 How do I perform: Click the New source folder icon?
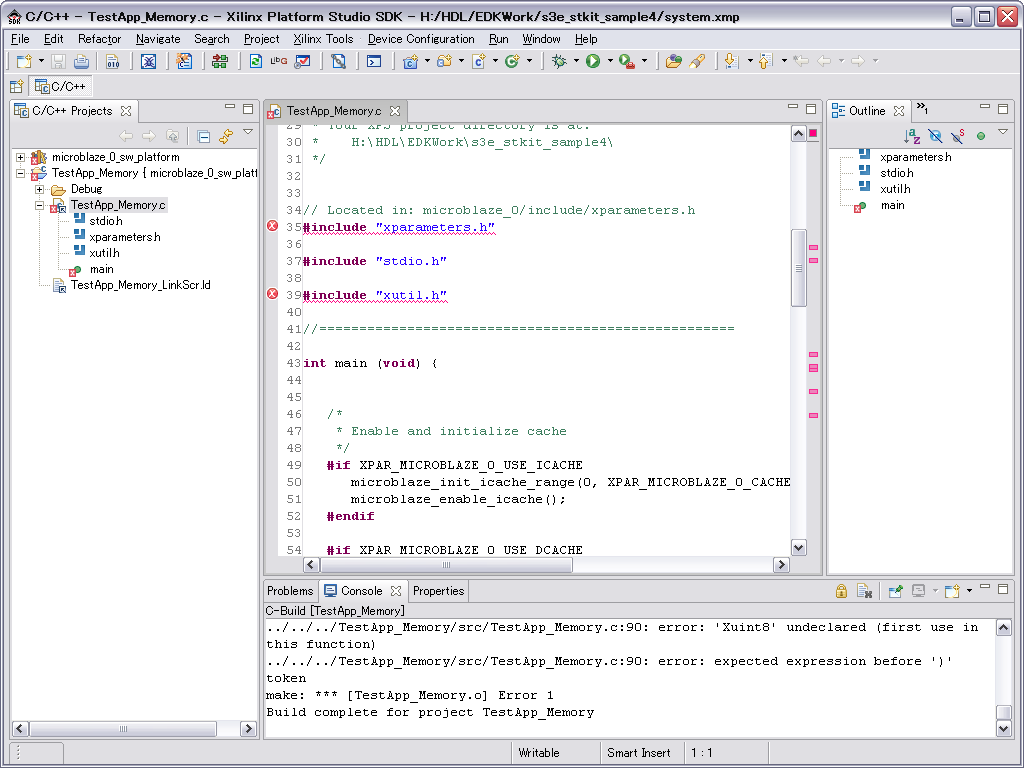[444, 61]
